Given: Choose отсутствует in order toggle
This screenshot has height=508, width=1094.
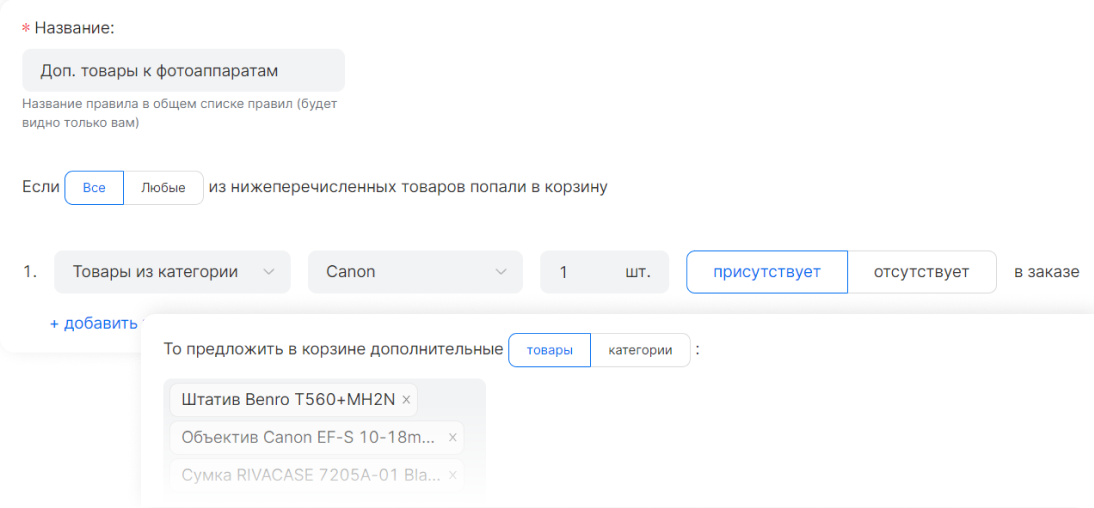Looking at the screenshot, I should 921,272.
